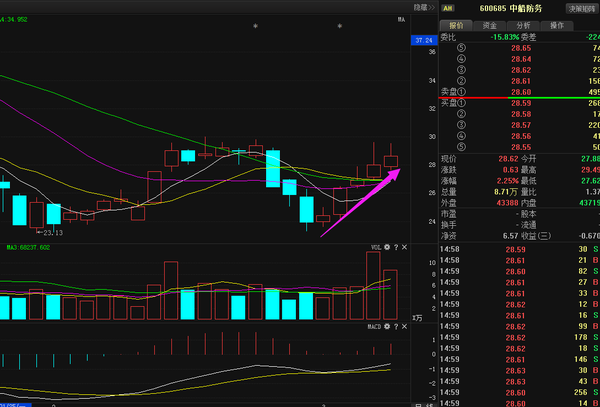This screenshot has height=407, width=600.
Task: Click the MA3:68237.602 volume label
Action: click(x=28, y=247)
